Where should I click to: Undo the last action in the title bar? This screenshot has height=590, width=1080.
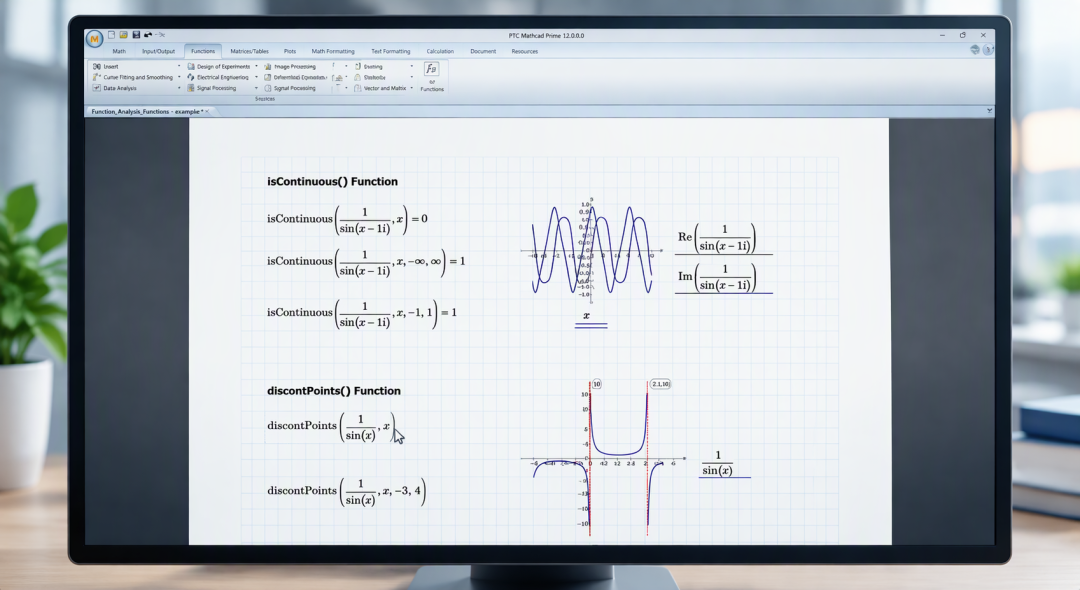(147, 34)
